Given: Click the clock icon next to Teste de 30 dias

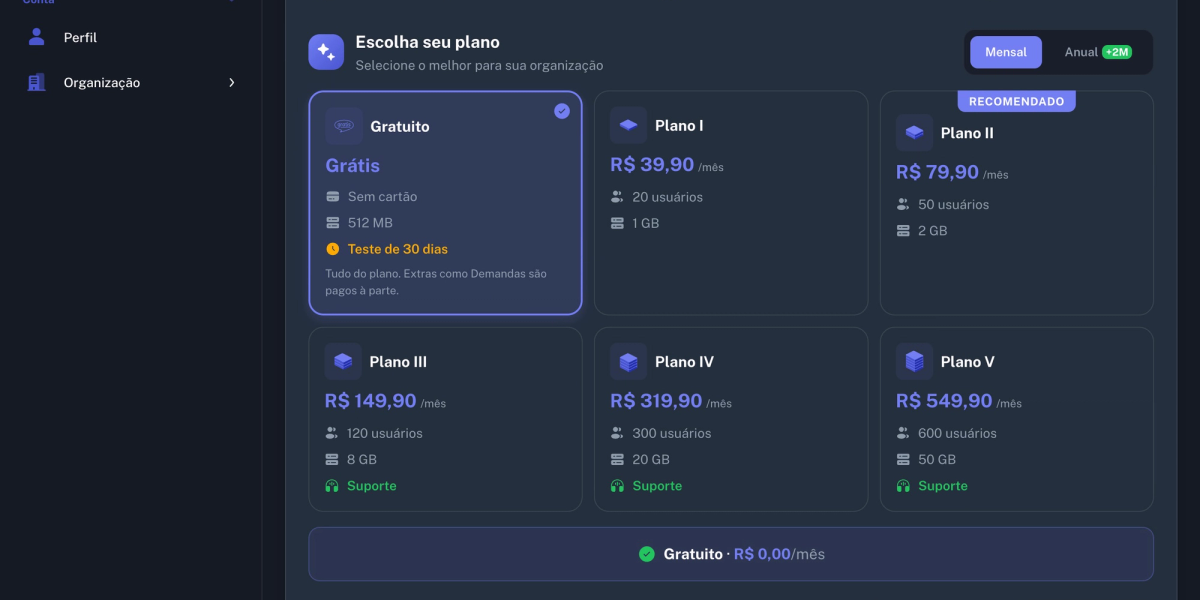Looking at the screenshot, I should (333, 249).
